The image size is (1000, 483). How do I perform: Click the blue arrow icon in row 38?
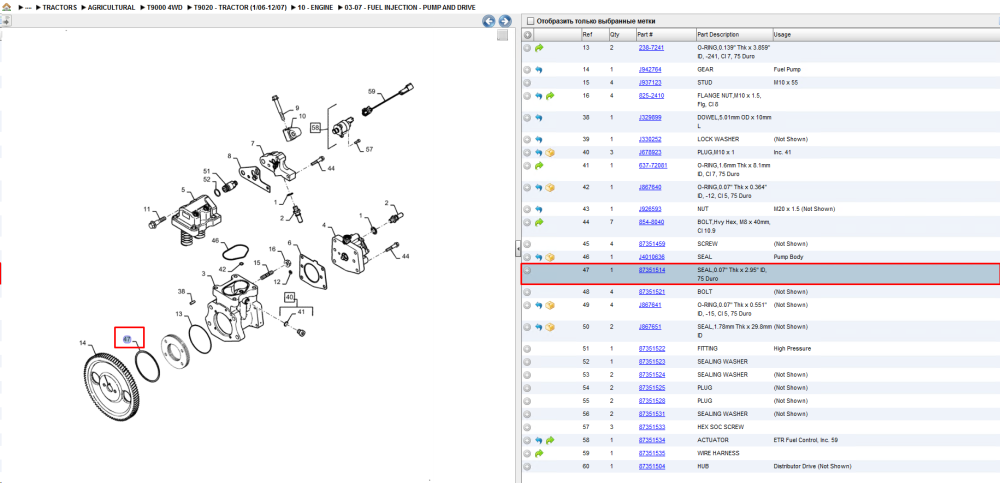pyautogui.click(x=539, y=117)
